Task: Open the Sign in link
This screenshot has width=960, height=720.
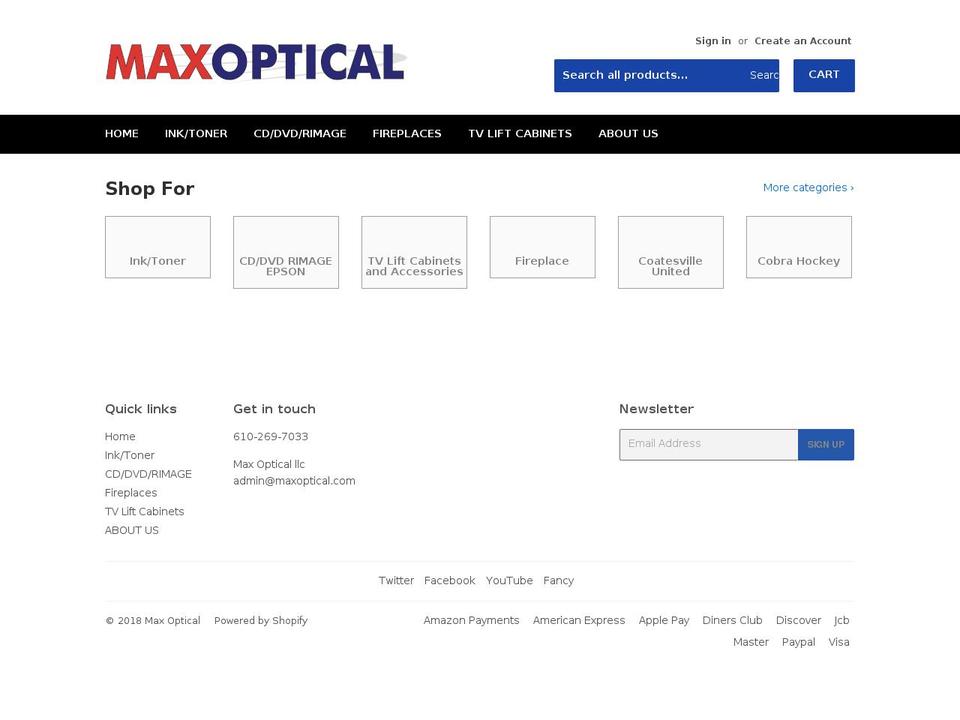Action: [713, 41]
